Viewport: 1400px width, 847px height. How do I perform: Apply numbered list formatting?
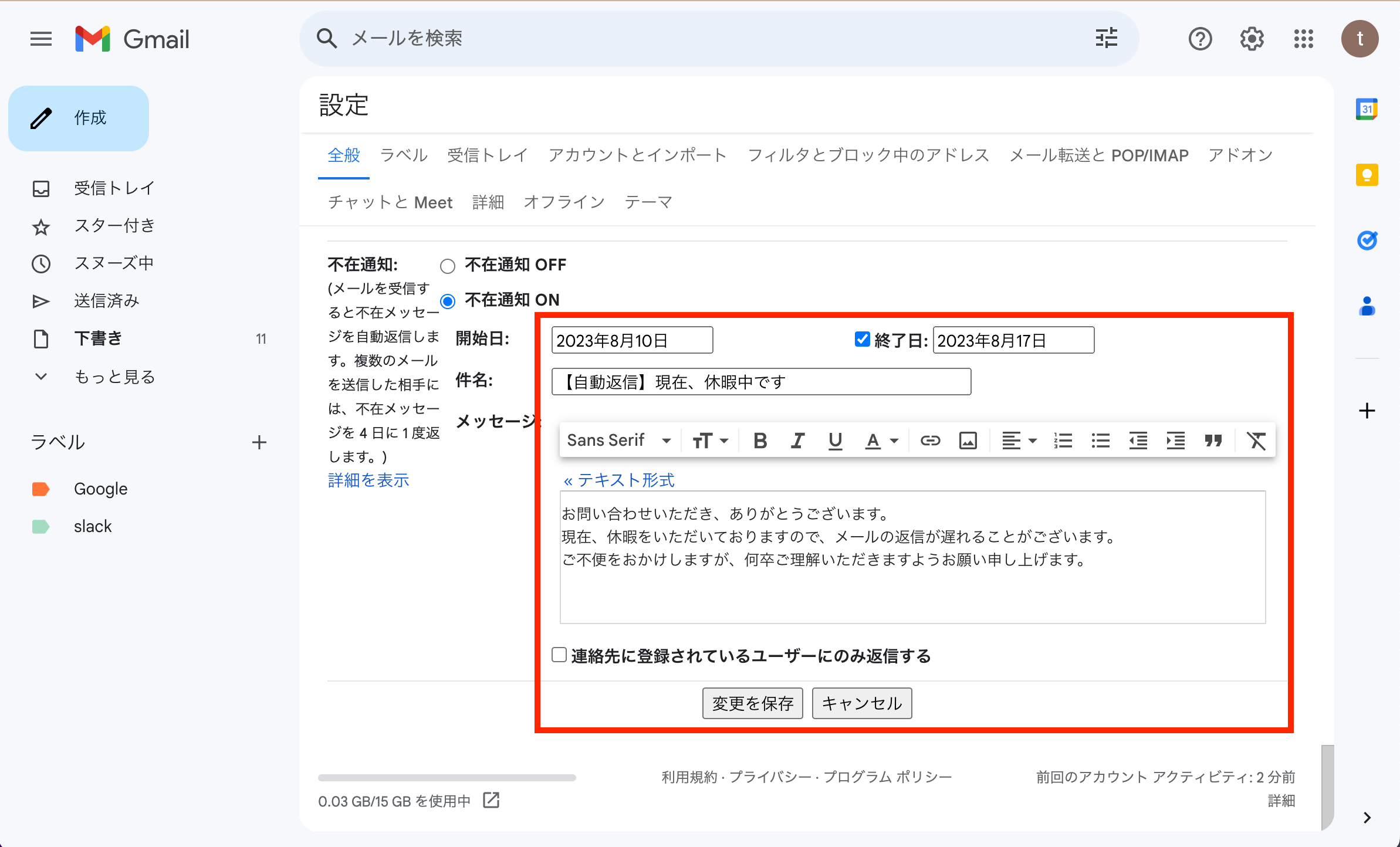click(1063, 440)
